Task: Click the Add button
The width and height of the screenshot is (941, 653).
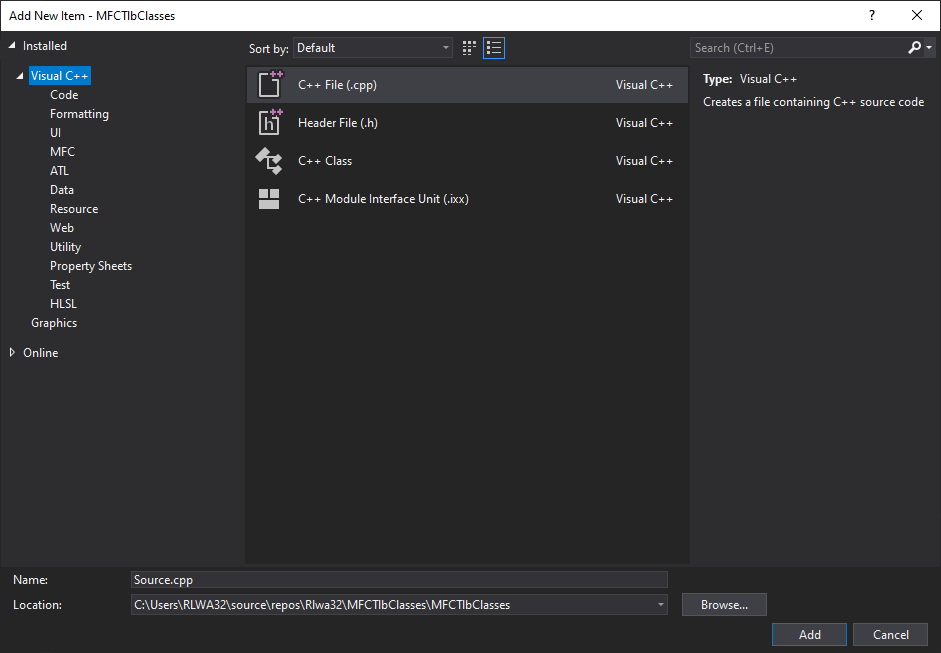Action: (809, 634)
